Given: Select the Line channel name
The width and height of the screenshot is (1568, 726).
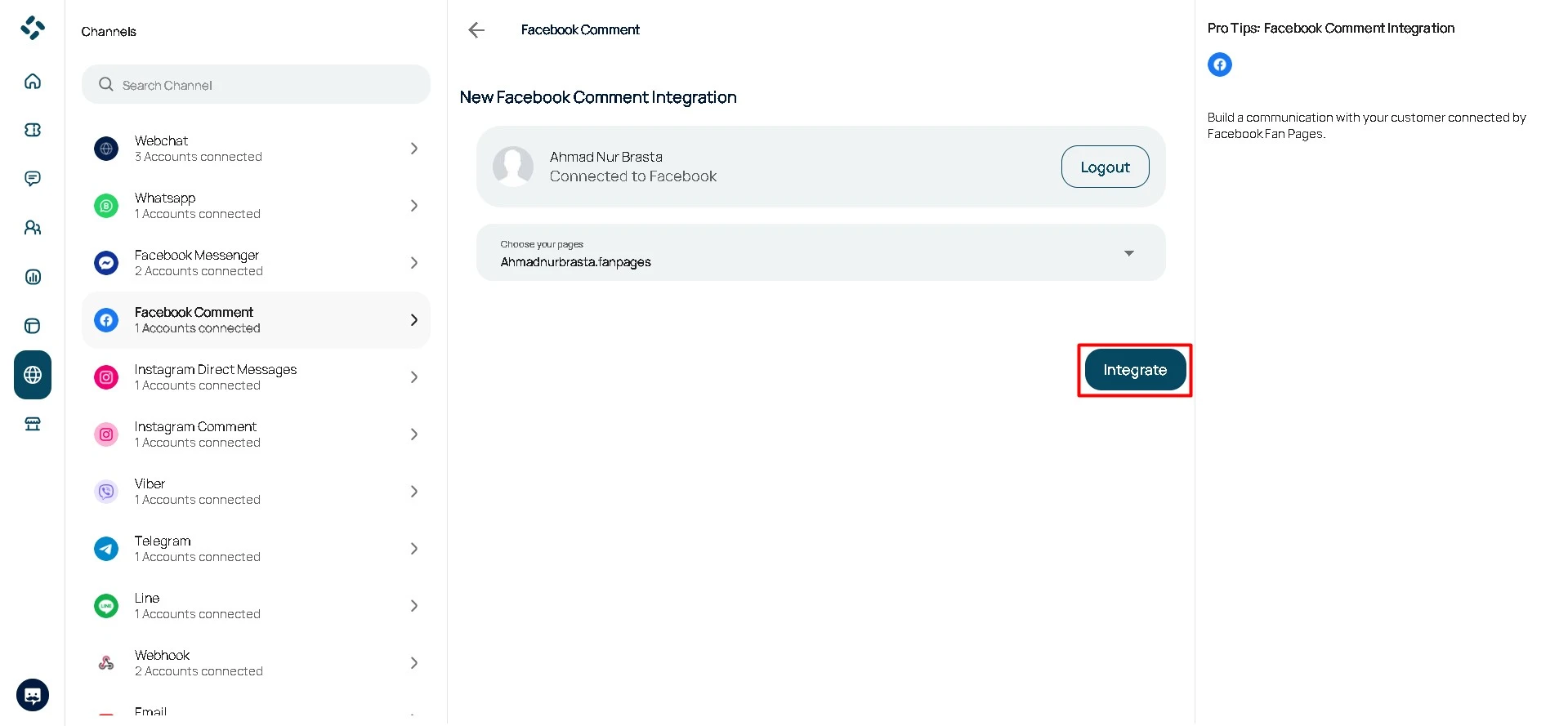Looking at the screenshot, I should click(147, 599).
